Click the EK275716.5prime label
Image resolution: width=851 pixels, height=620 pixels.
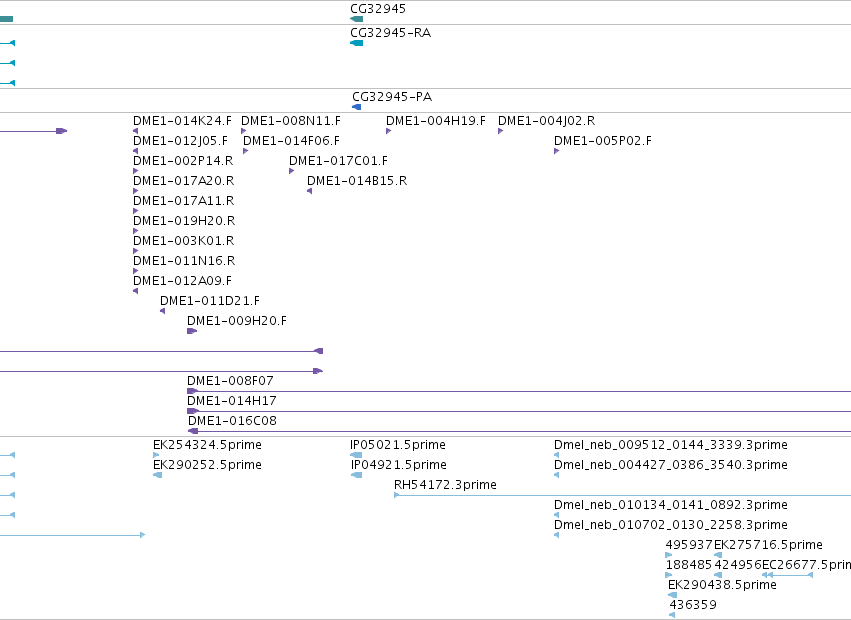click(769, 545)
